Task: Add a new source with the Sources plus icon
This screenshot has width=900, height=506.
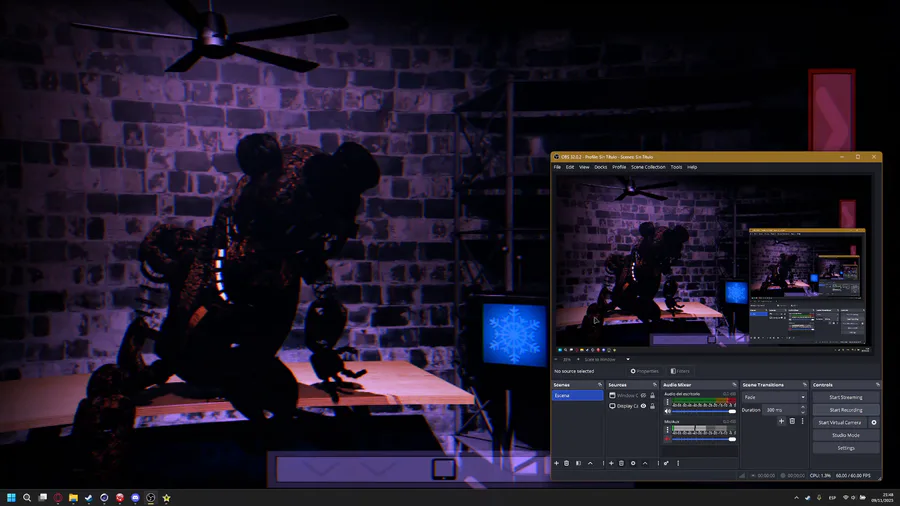Action: 611,463
